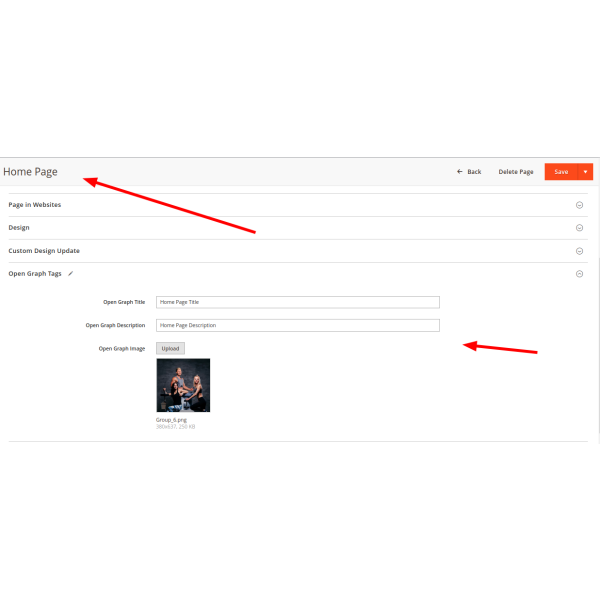
Task: Click the Back arrow icon
Action: tap(460, 172)
